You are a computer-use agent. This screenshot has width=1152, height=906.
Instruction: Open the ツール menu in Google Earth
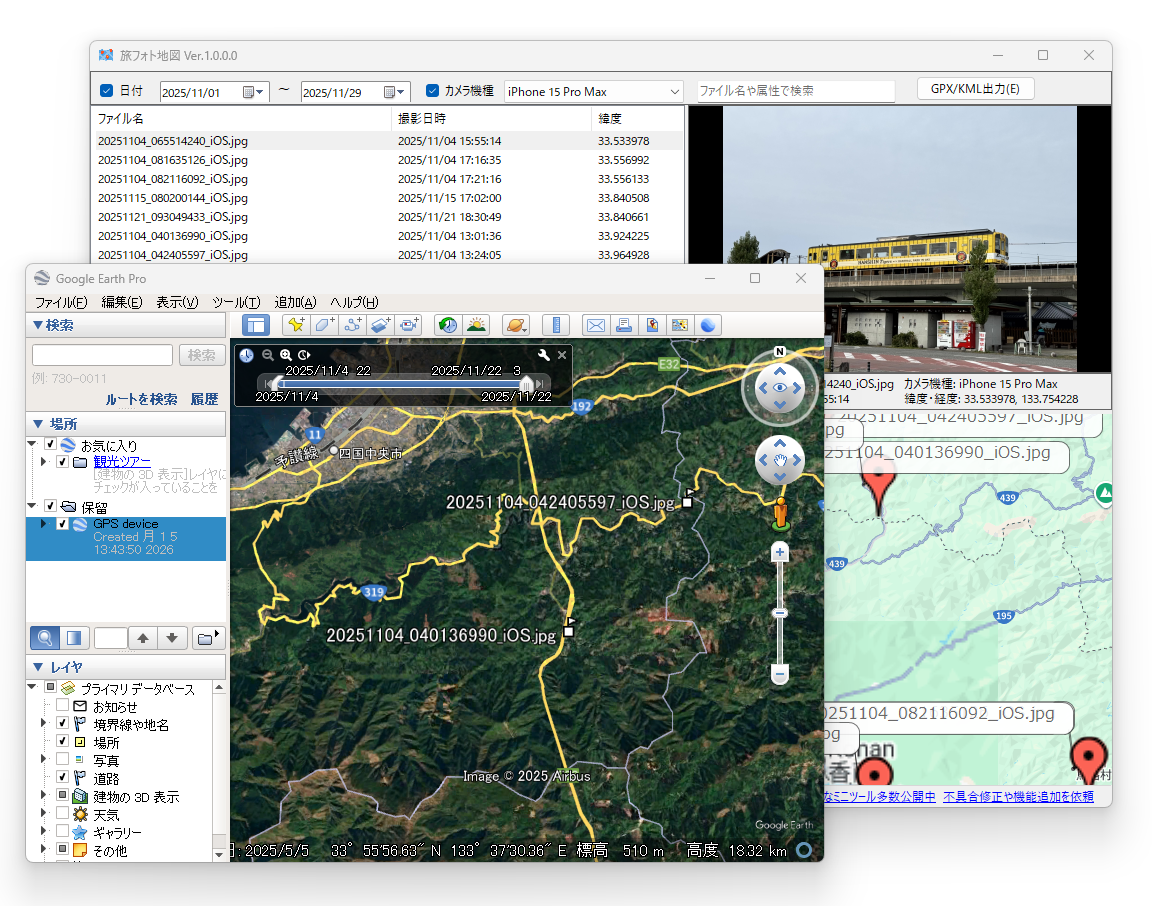coord(236,302)
